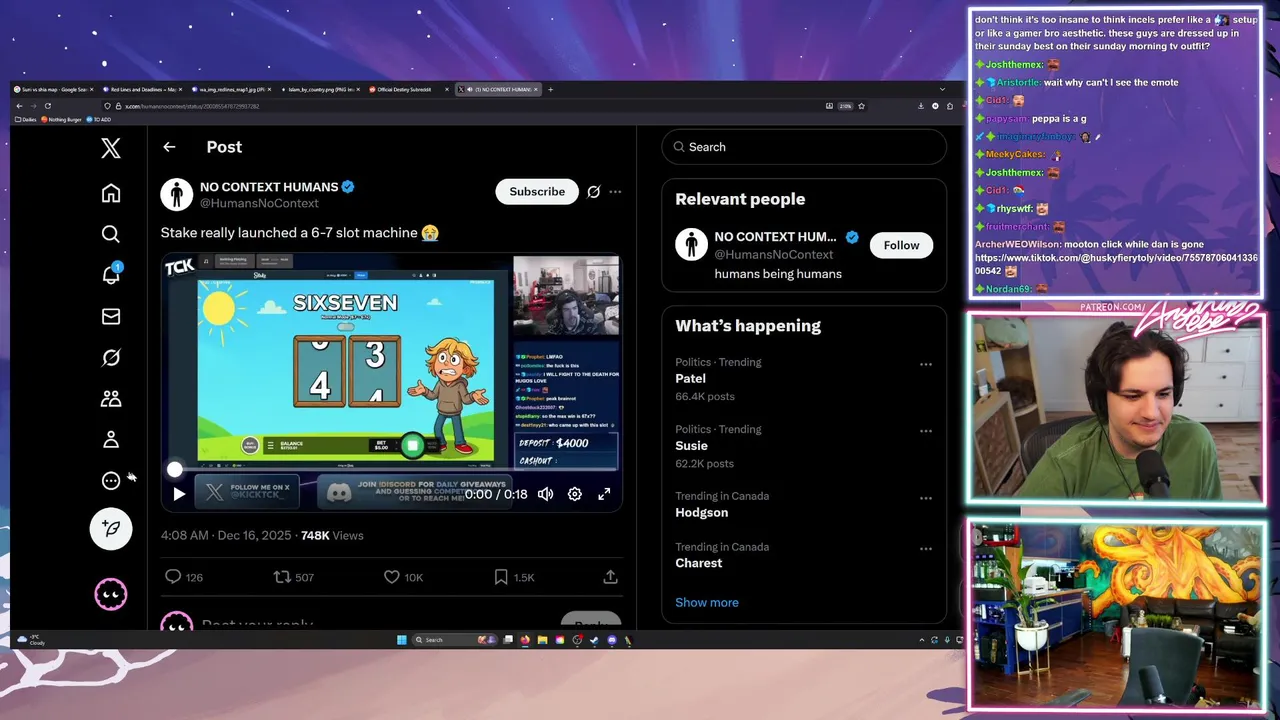Click the compose Post button

point(111,529)
